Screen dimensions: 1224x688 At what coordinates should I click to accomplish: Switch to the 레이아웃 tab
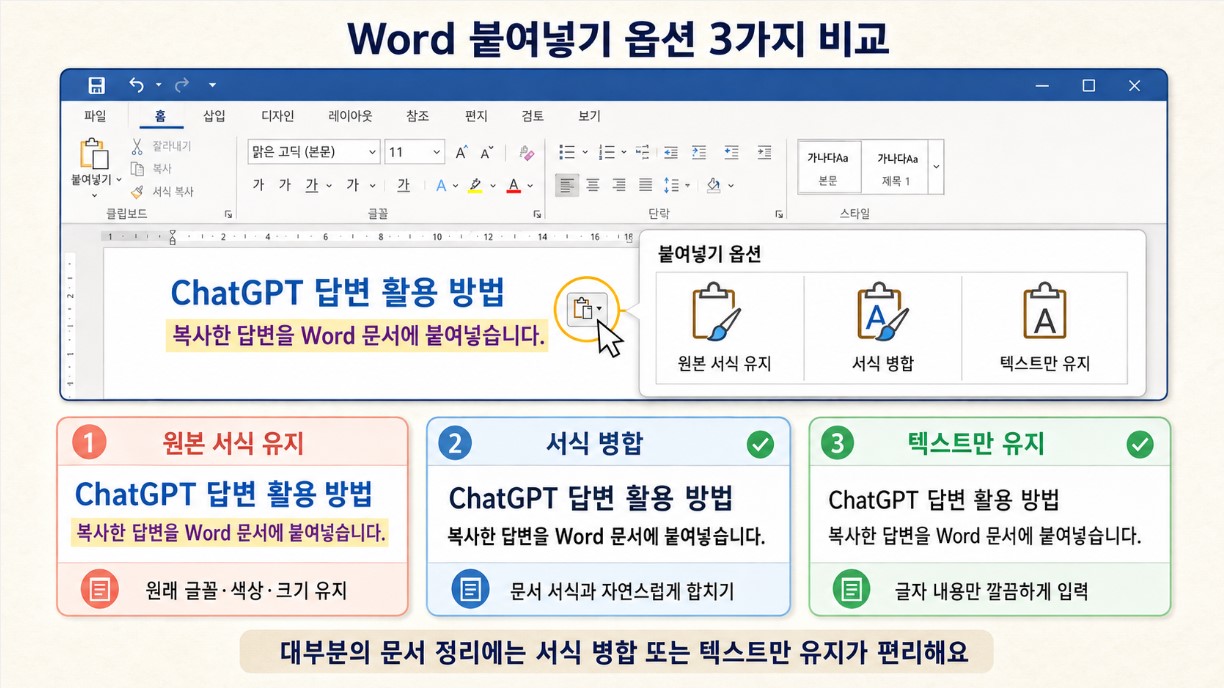[x=350, y=116]
